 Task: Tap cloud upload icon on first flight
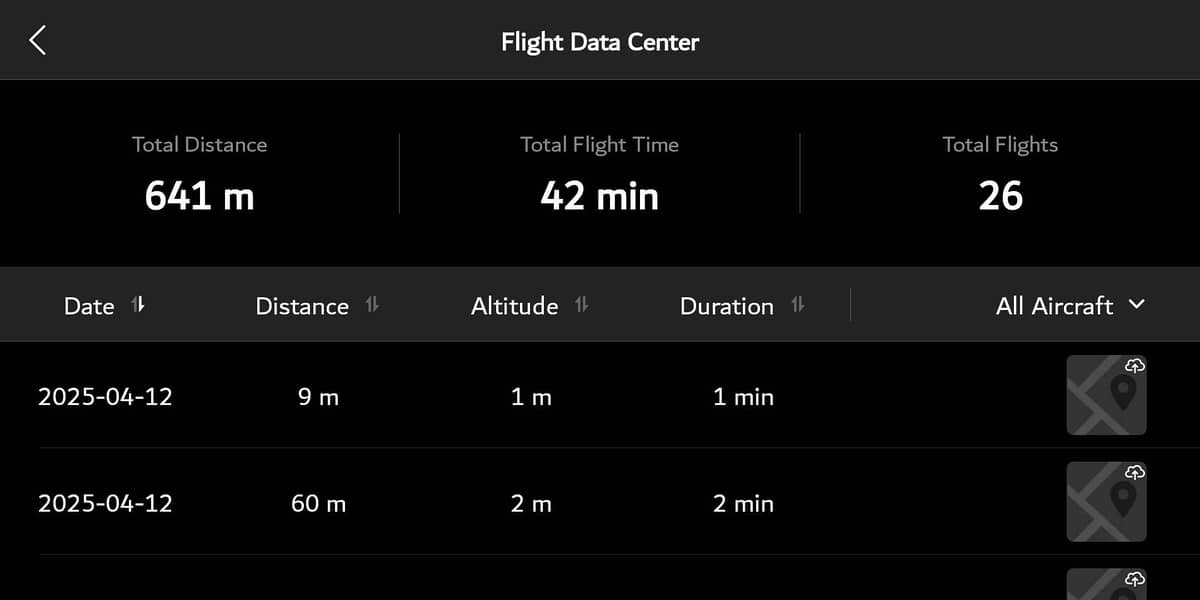(x=1135, y=365)
